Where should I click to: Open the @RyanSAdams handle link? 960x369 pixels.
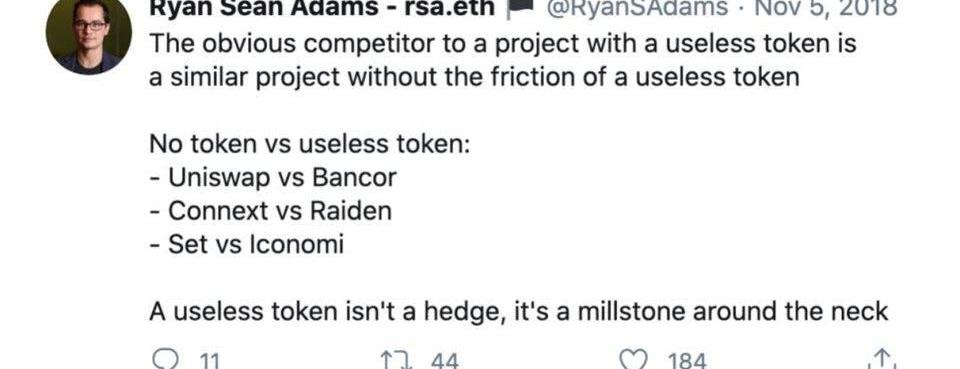click(637, 7)
